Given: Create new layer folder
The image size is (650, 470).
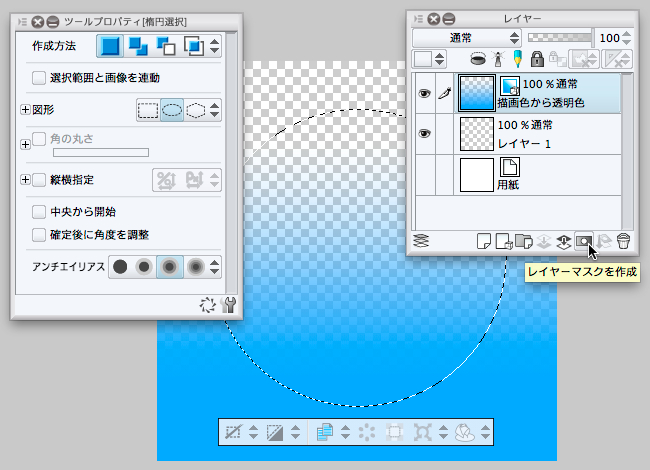Looking at the screenshot, I should pos(524,241).
